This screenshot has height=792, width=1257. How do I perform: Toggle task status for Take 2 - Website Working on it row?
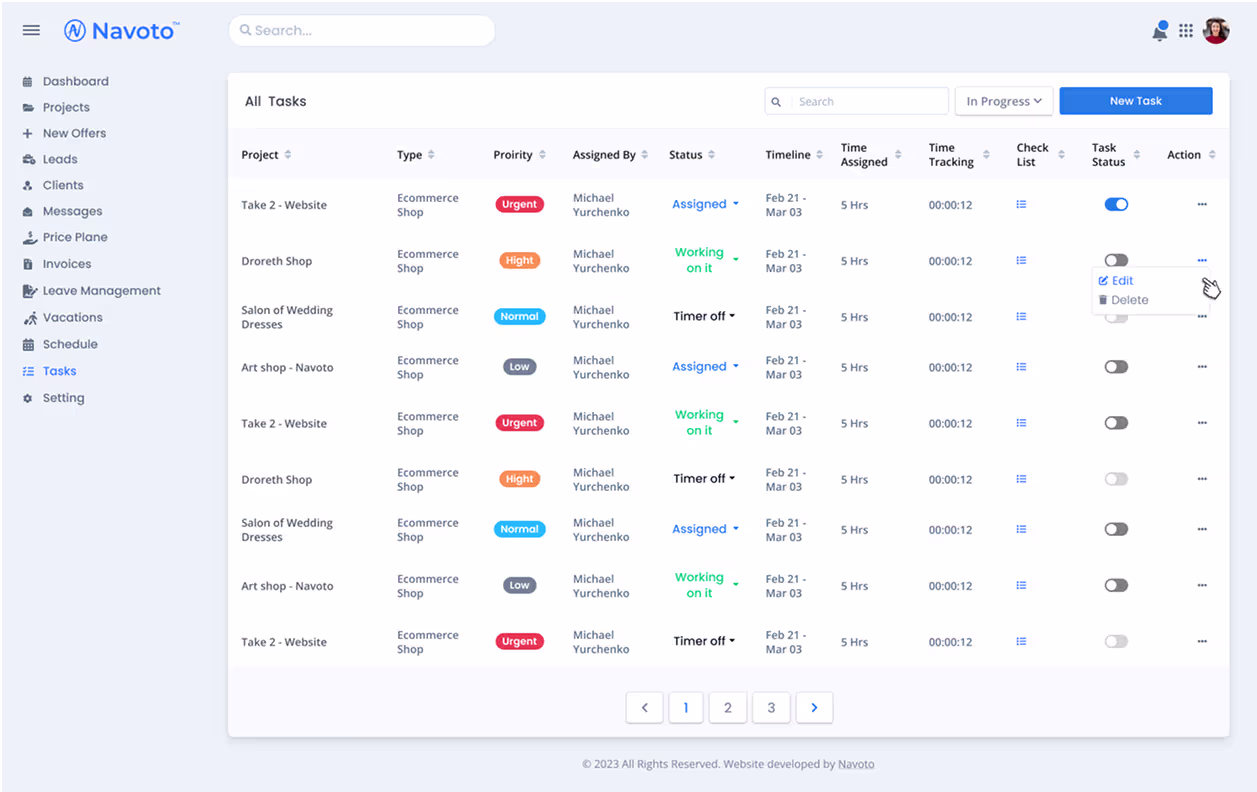click(1116, 423)
